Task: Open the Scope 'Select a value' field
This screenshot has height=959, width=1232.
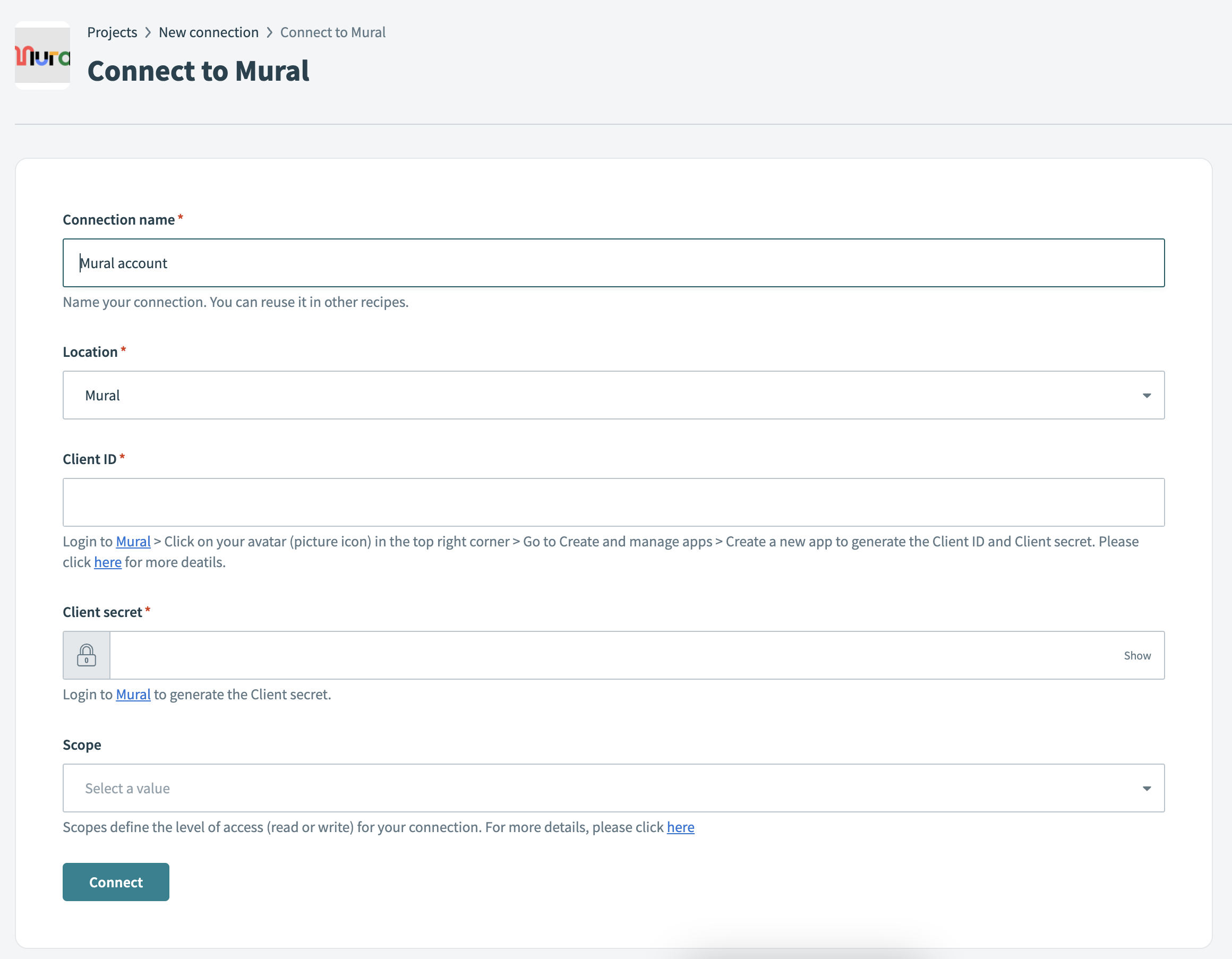Action: coord(613,788)
